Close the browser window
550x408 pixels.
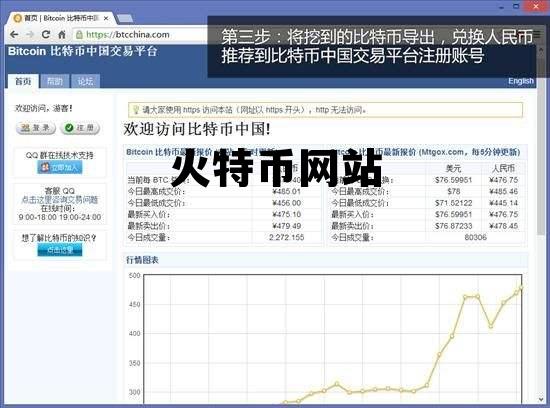tap(536, 6)
